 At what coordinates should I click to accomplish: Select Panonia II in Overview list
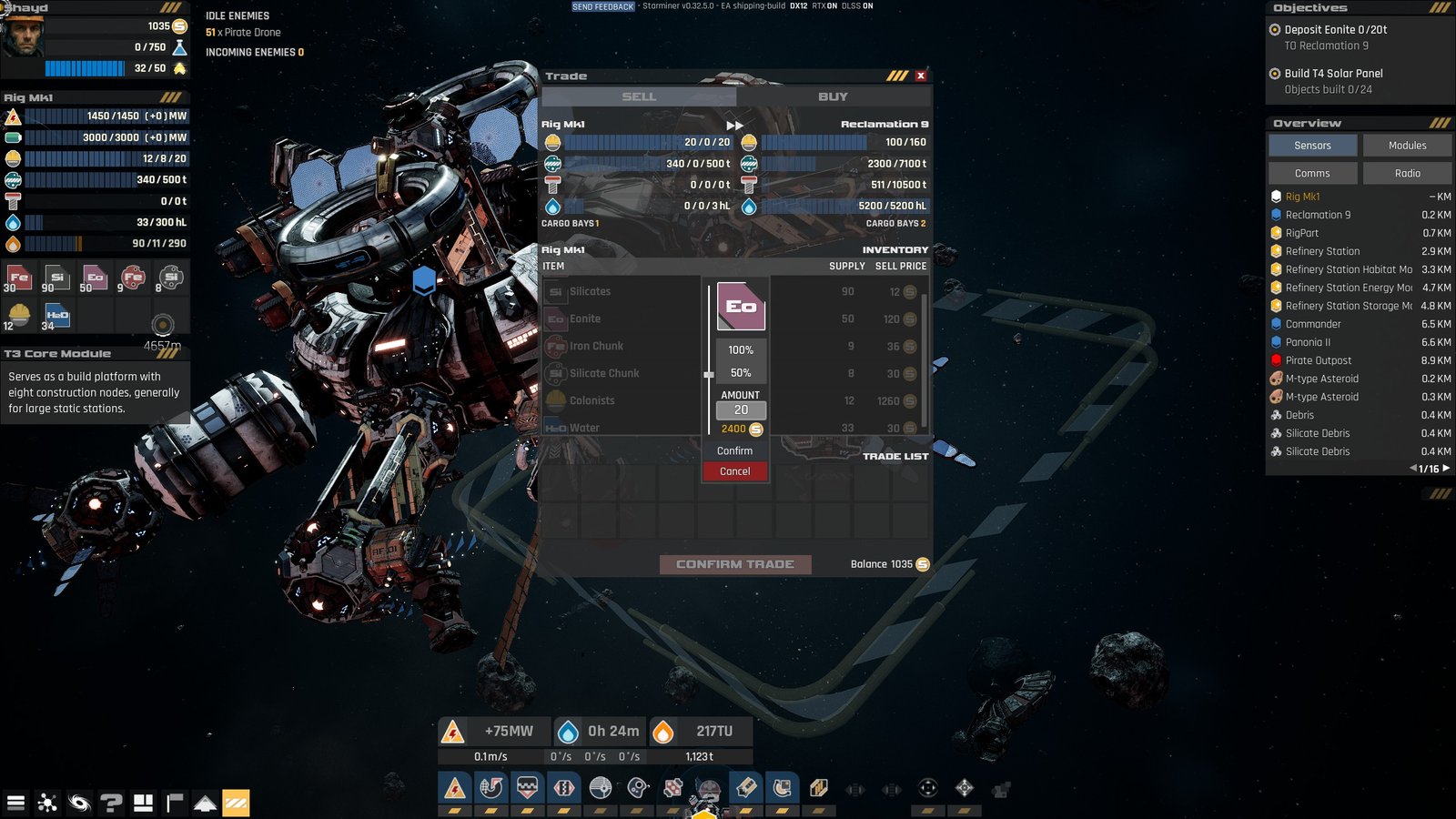(1360, 342)
